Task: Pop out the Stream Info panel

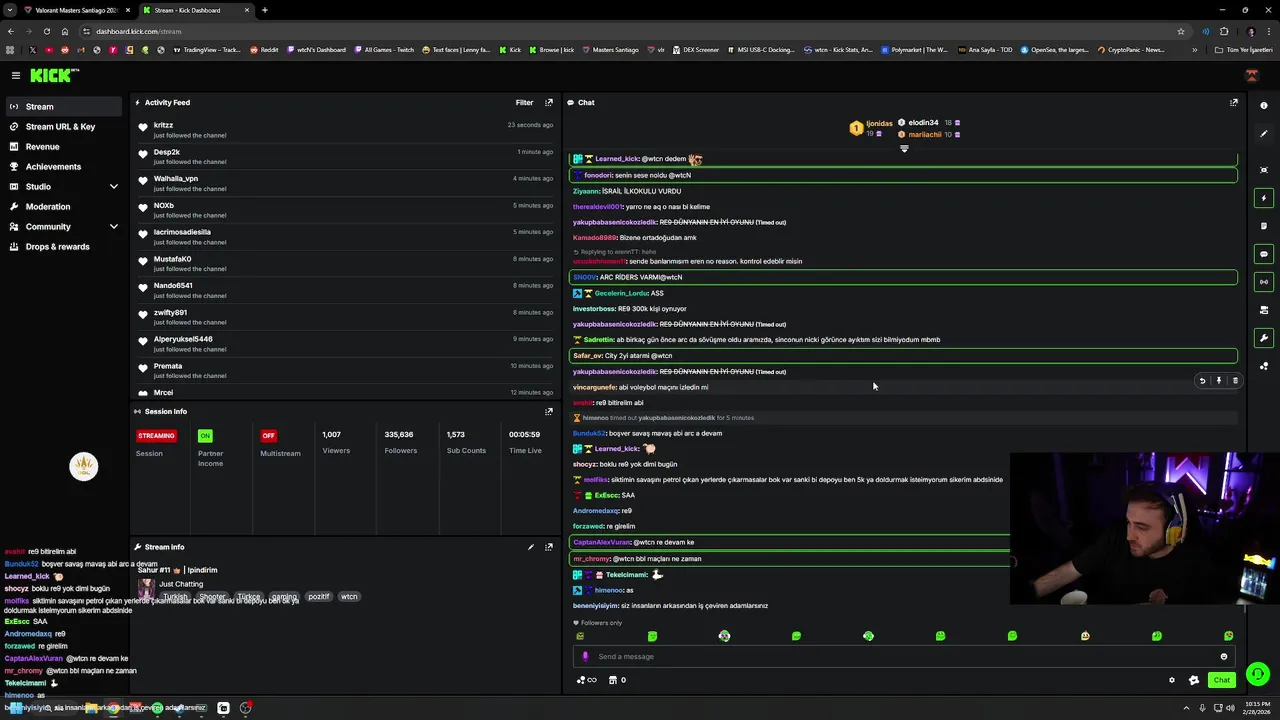Action: point(548,547)
